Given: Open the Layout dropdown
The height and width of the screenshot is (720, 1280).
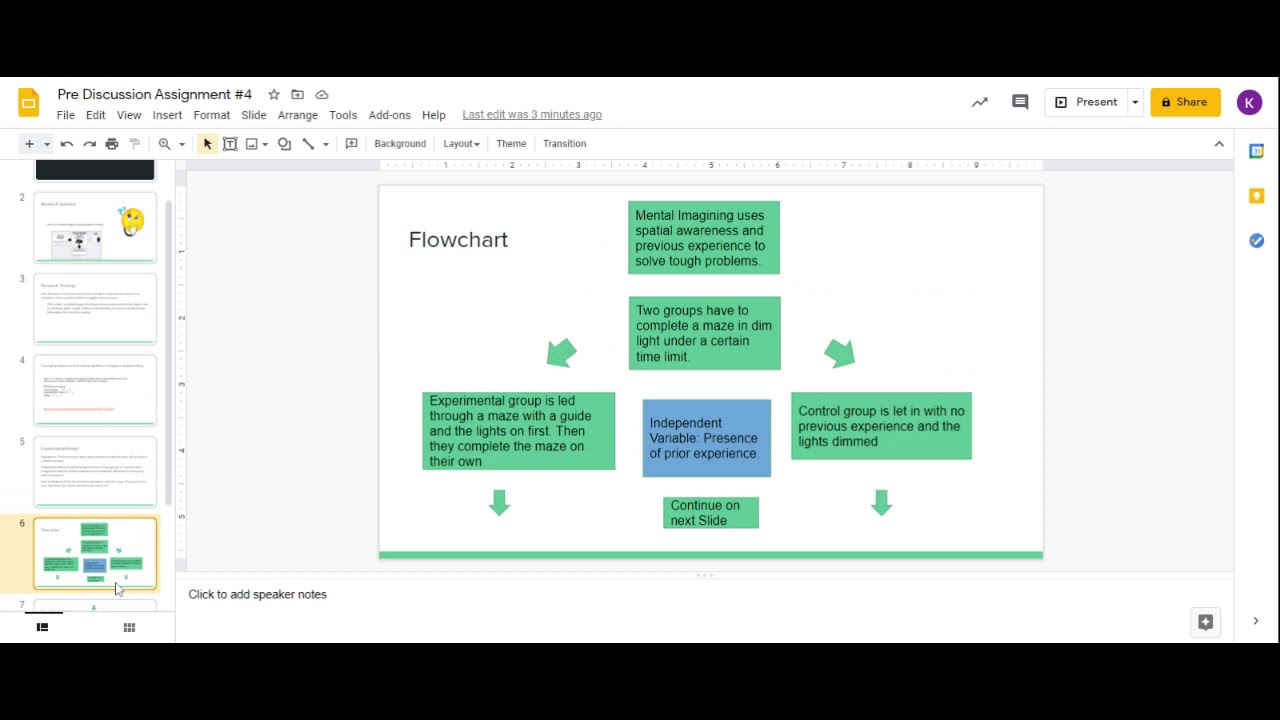Looking at the screenshot, I should pyautogui.click(x=462, y=144).
